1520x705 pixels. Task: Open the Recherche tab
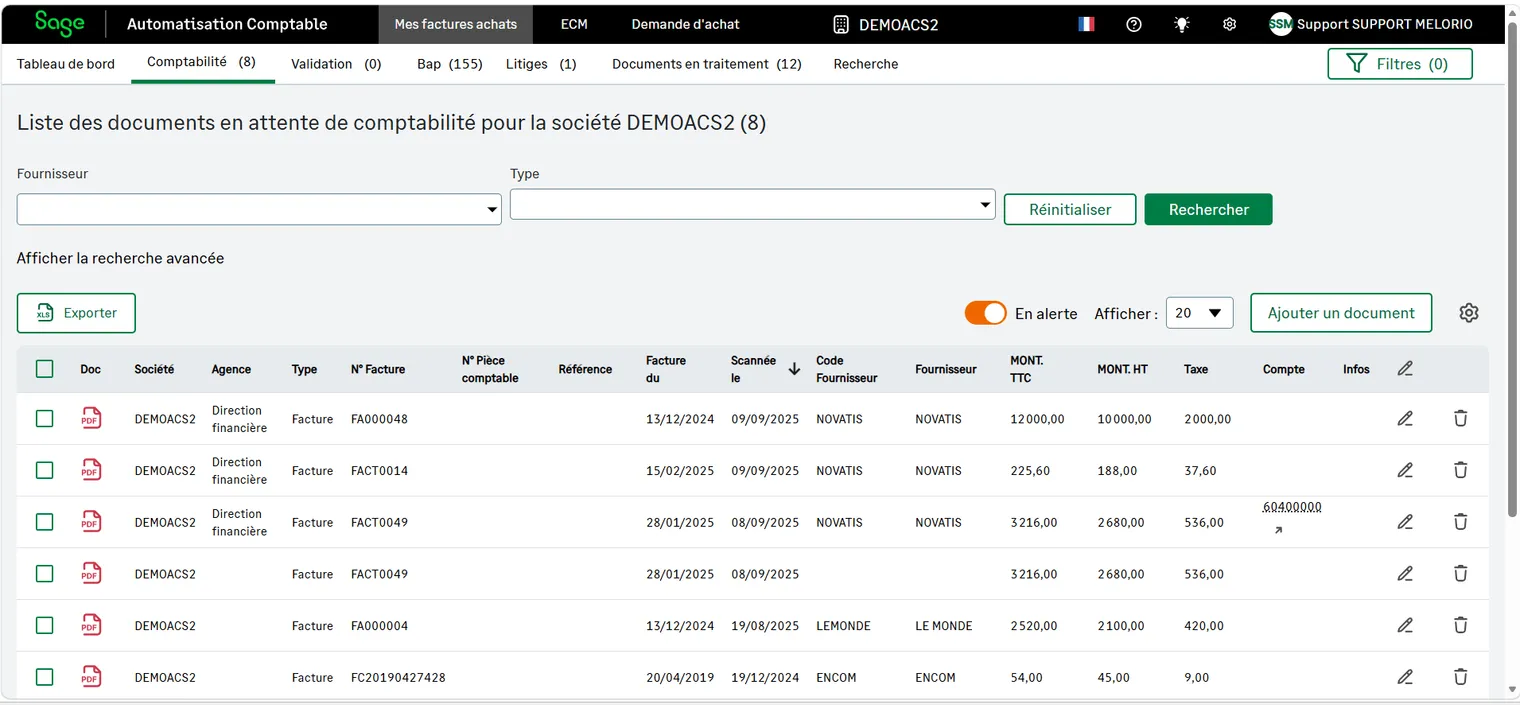click(866, 64)
